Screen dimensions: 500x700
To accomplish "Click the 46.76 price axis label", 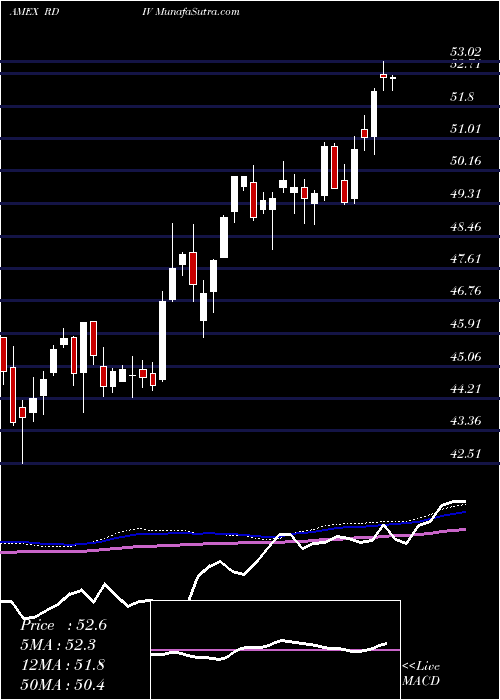I will pos(468,291).
